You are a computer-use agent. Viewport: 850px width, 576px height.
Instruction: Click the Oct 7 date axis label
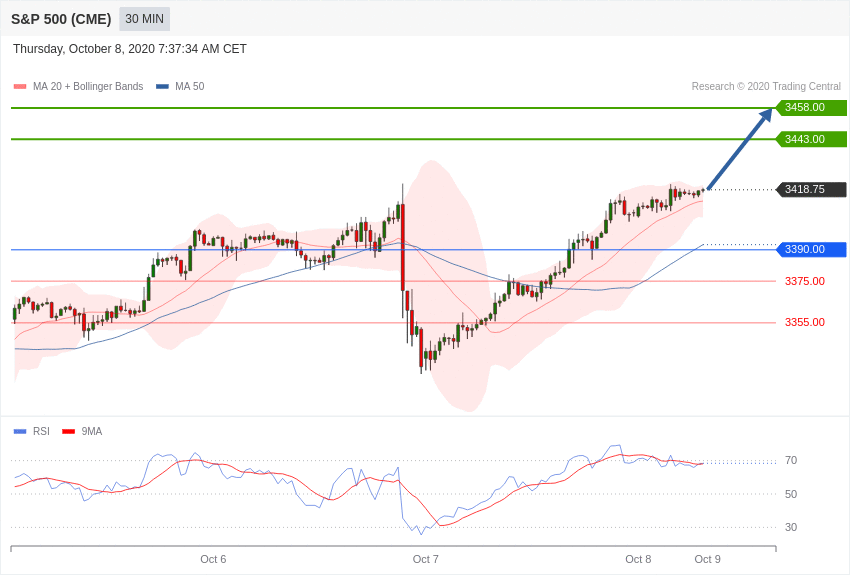pyautogui.click(x=426, y=559)
